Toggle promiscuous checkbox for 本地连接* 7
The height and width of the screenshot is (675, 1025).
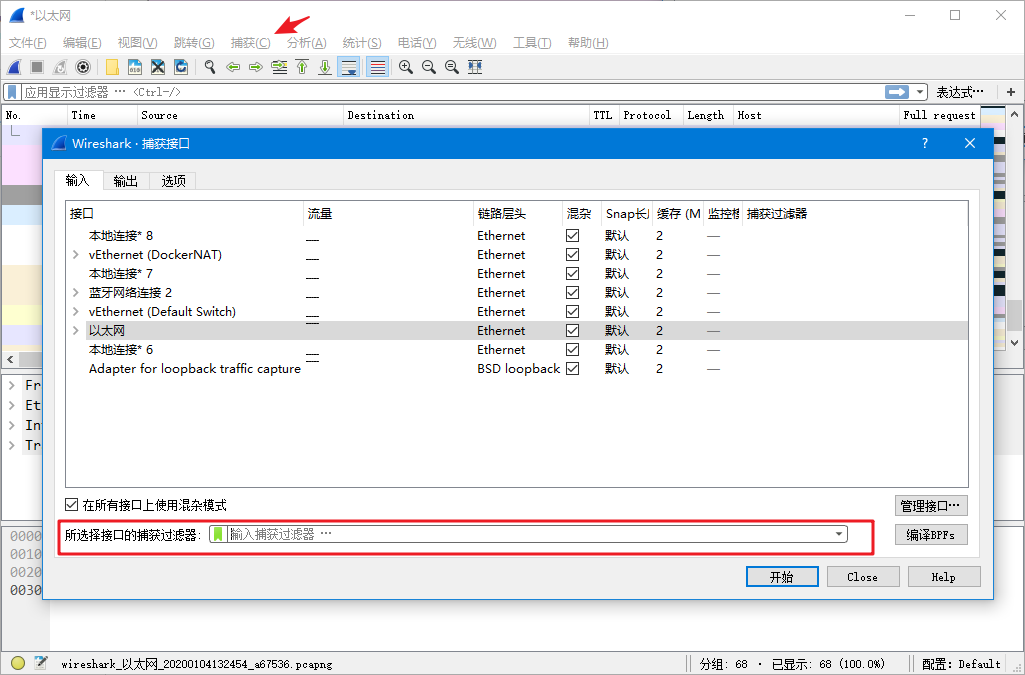573,273
